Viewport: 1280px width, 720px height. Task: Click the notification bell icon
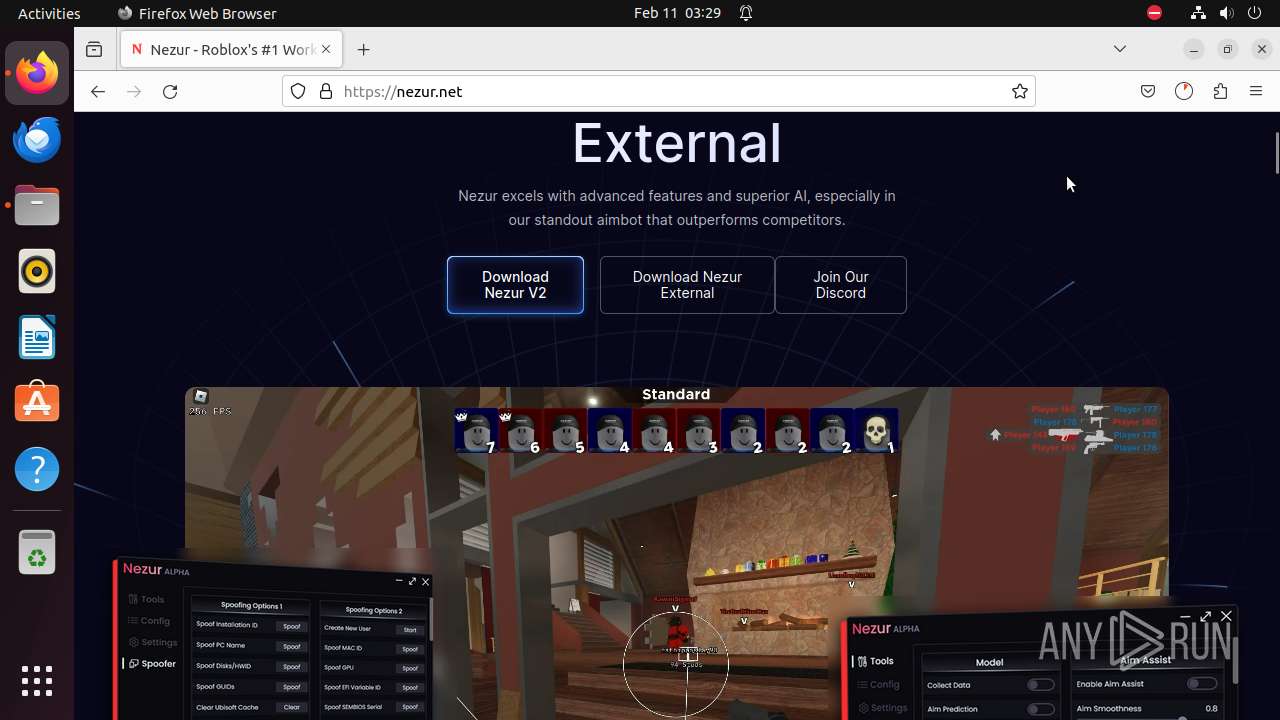point(746,13)
